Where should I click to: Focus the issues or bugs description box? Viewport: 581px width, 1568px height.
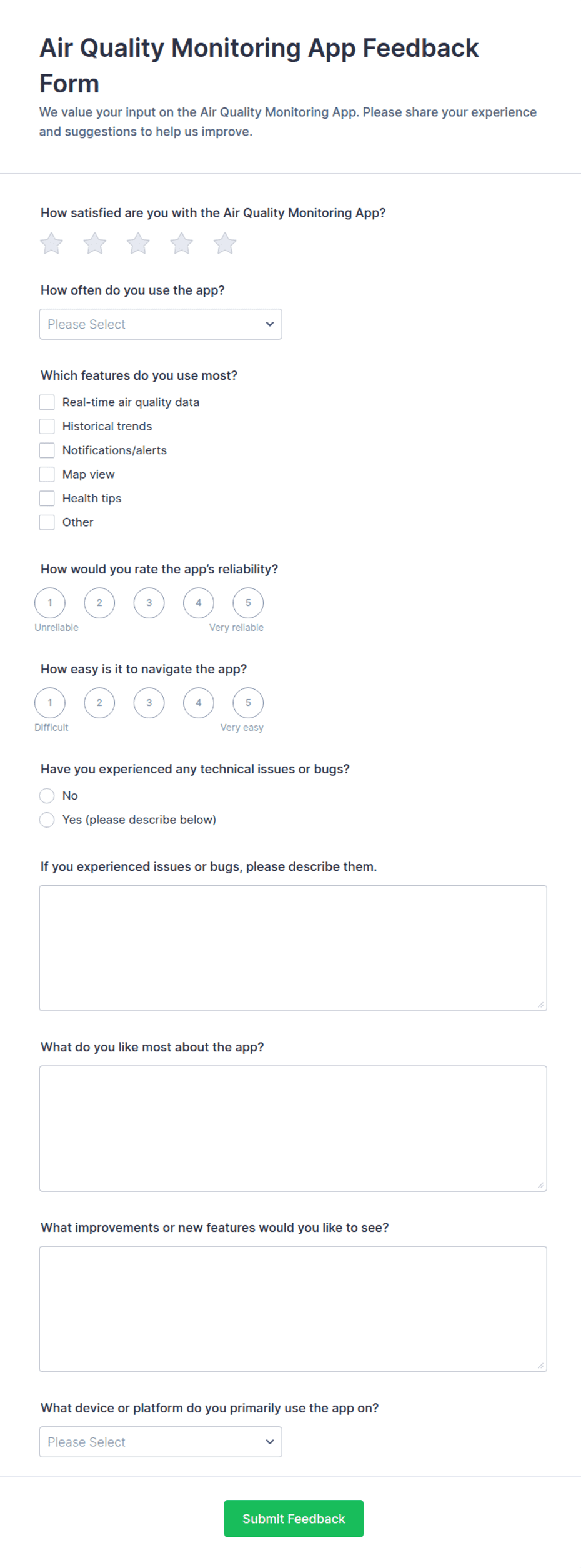pos(293,948)
